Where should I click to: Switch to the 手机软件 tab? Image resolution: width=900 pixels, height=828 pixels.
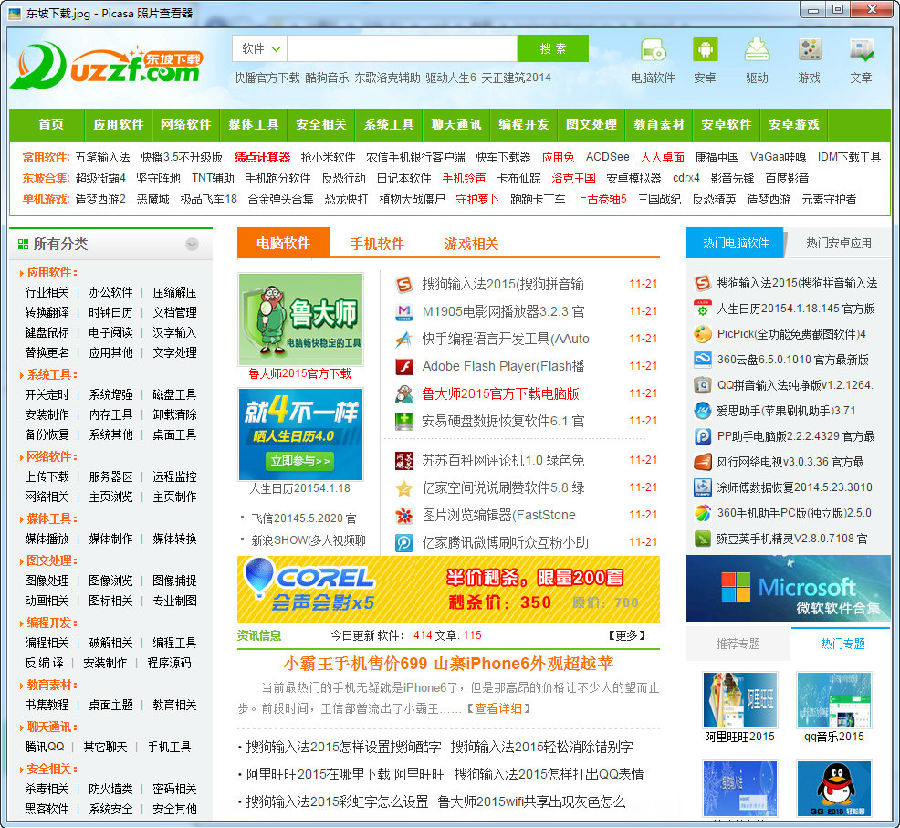tap(377, 243)
